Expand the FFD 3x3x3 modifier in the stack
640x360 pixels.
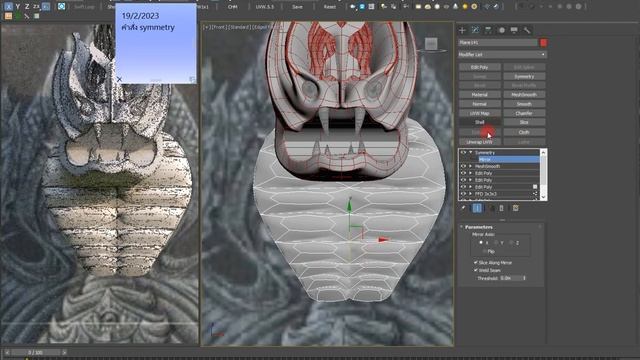click(x=471, y=194)
